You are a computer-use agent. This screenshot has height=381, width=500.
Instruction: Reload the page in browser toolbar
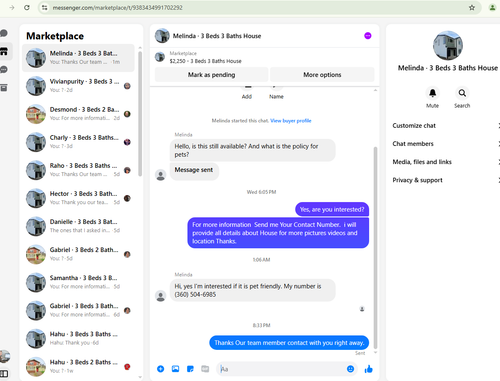pos(27,7)
